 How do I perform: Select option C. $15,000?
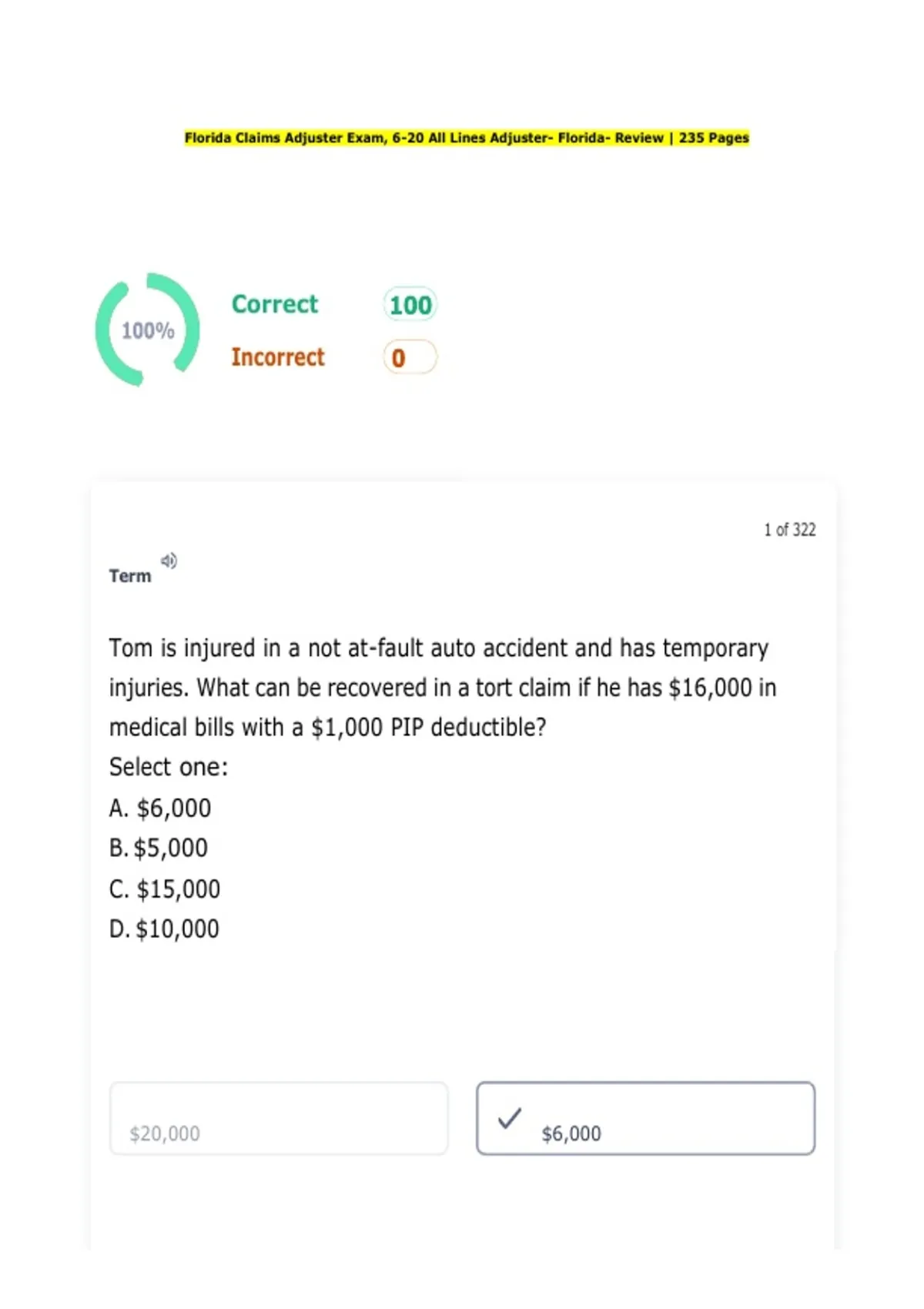point(165,889)
